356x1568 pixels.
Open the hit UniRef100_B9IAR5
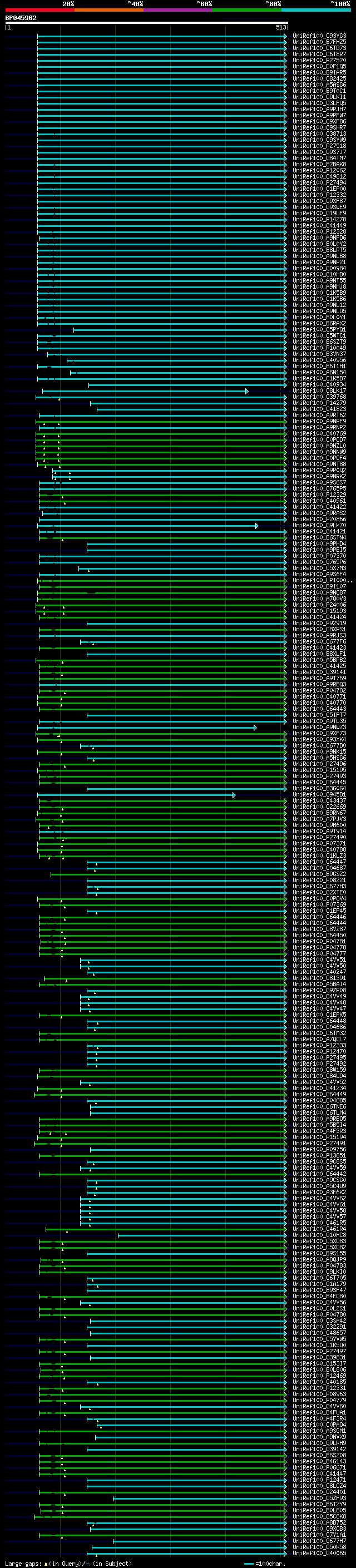[x=319, y=72]
